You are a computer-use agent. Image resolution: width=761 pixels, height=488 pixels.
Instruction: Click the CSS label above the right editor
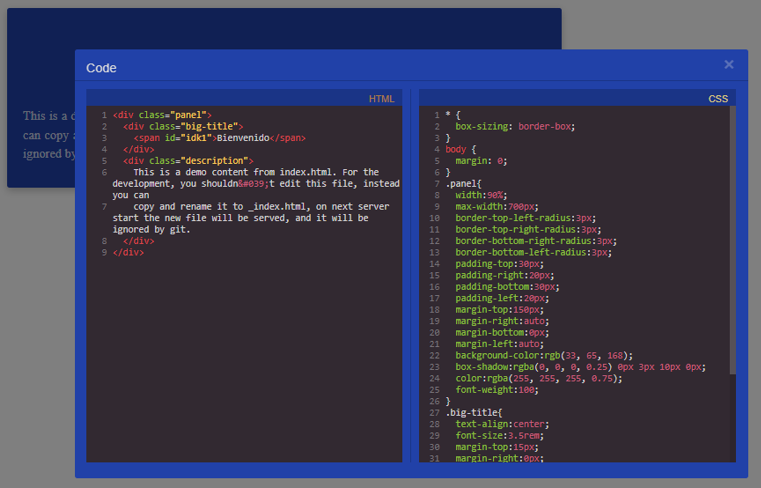tap(718, 99)
